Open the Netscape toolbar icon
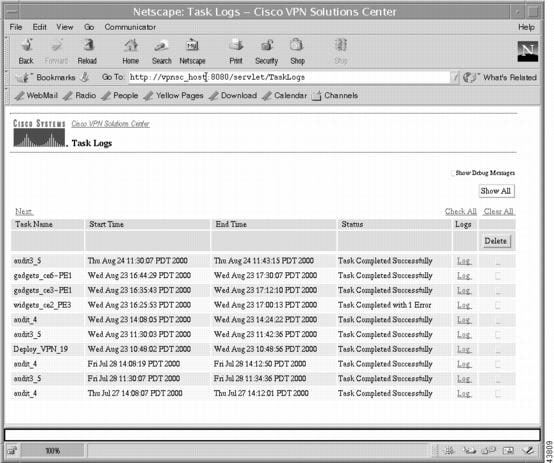554x463 pixels. coord(192,51)
